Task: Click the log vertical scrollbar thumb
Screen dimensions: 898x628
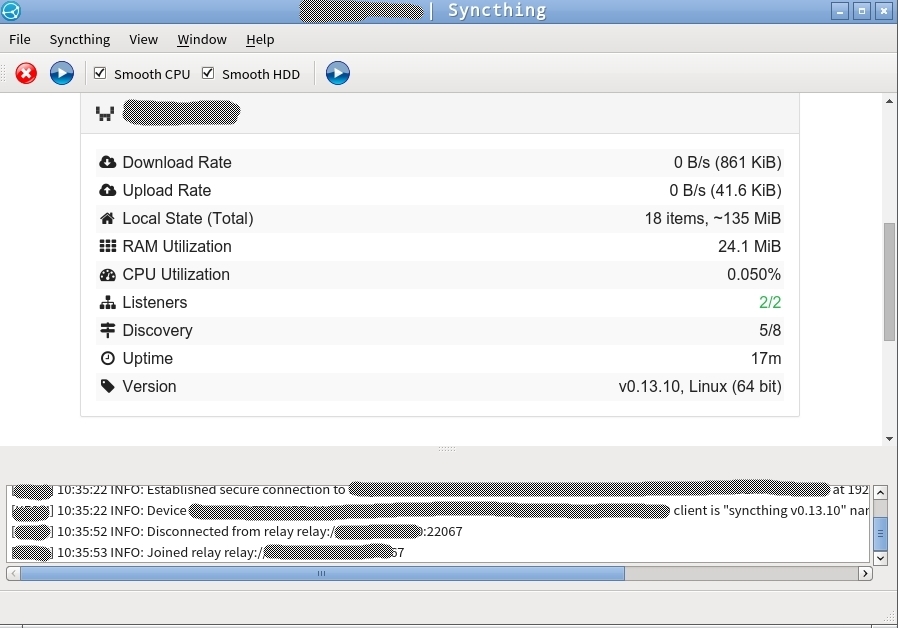Action: [880, 533]
